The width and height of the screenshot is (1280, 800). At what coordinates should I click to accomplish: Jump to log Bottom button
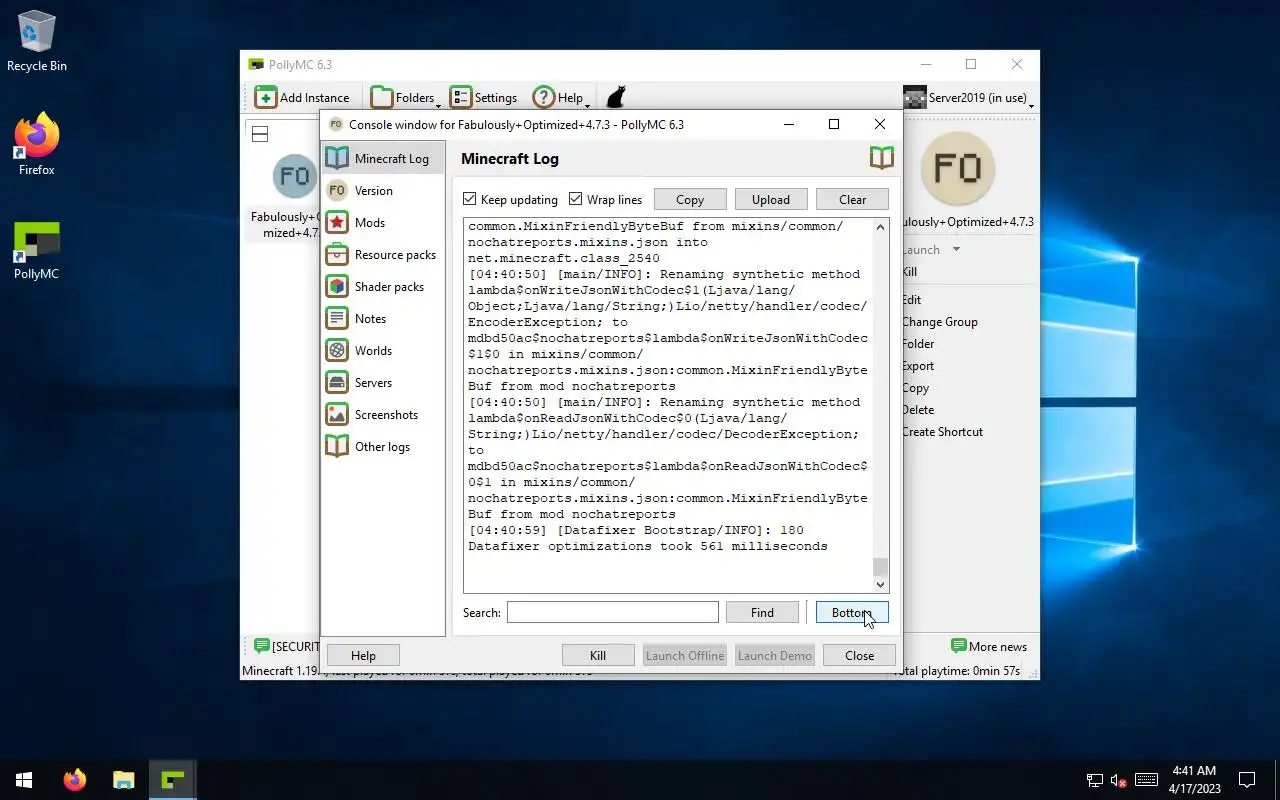click(x=852, y=612)
